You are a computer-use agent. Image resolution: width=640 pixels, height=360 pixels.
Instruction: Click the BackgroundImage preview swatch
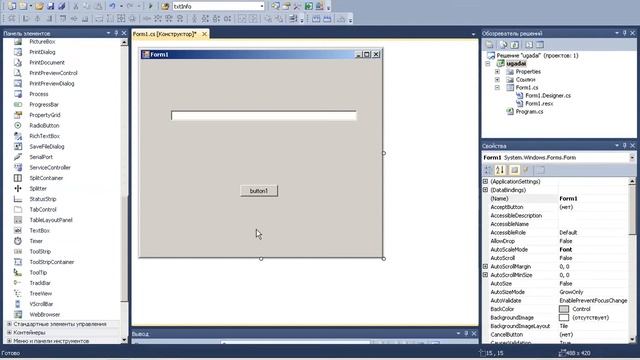point(564,318)
